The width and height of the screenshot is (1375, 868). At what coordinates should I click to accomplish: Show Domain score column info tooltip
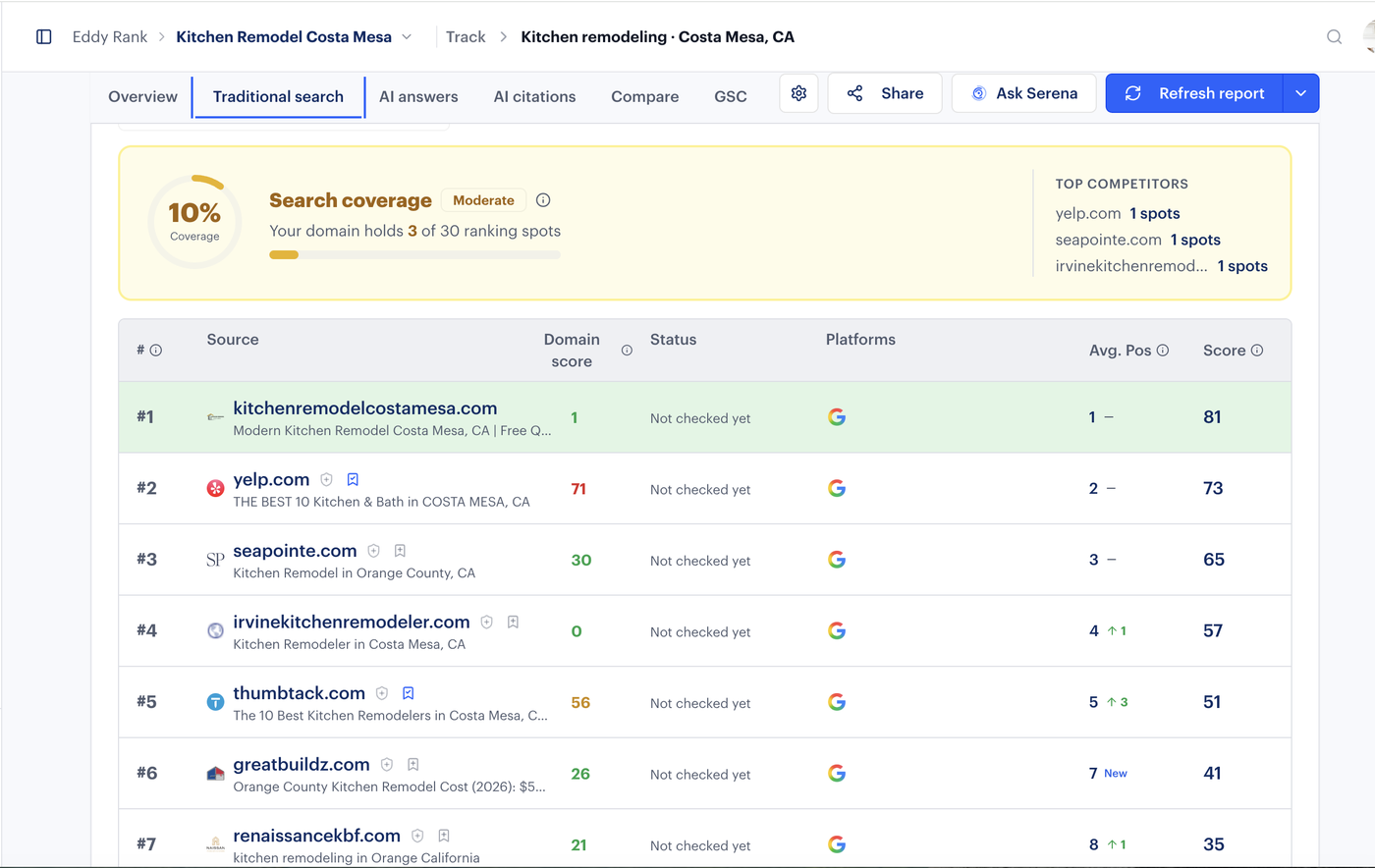[x=627, y=351]
